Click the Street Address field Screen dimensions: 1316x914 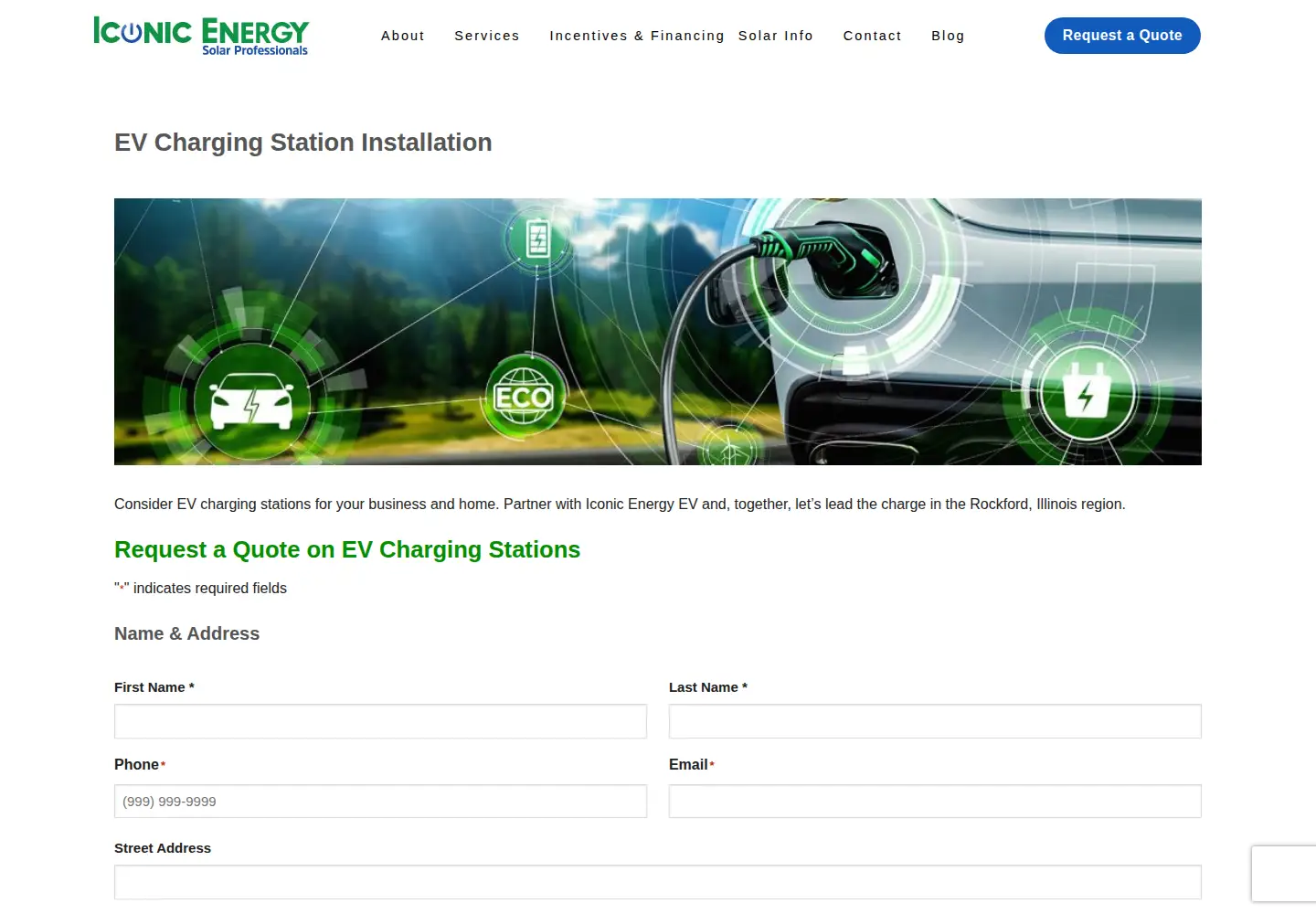click(658, 882)
